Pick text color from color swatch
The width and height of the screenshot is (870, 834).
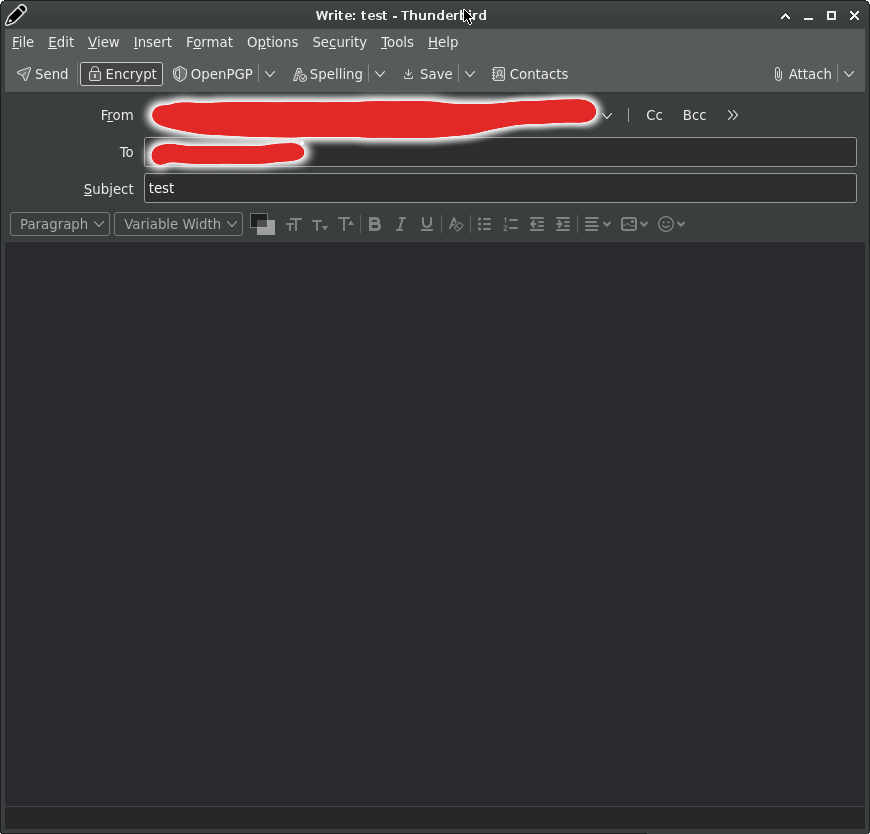259,221
